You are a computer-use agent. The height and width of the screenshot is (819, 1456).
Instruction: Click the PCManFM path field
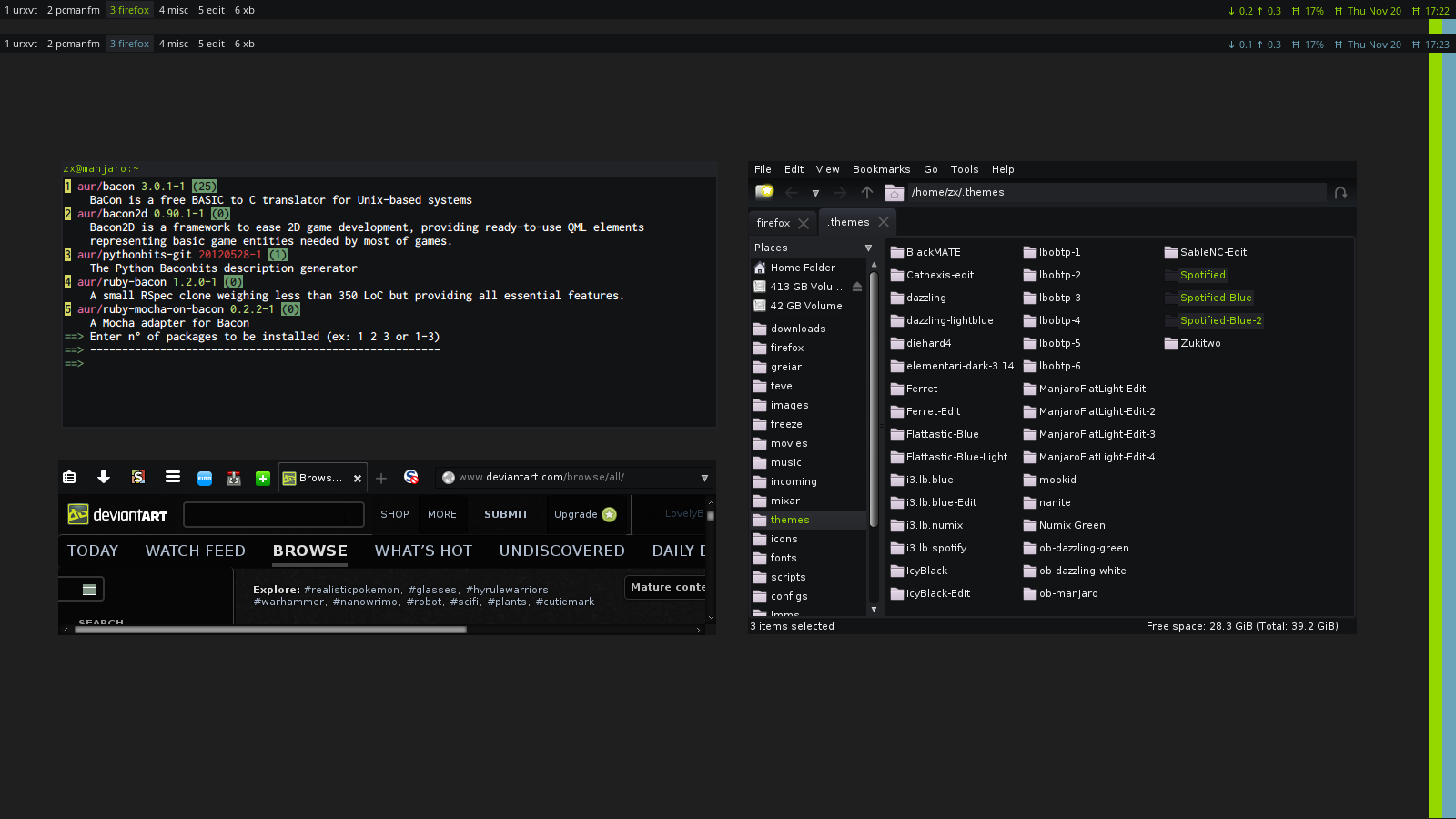[x=1117, y=192]
